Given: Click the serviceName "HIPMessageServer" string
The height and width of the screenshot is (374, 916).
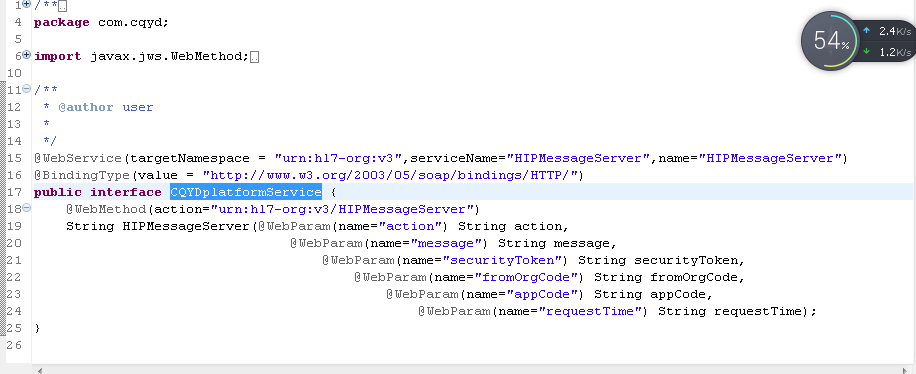Looking at the screenshot, I should [578, 158].
